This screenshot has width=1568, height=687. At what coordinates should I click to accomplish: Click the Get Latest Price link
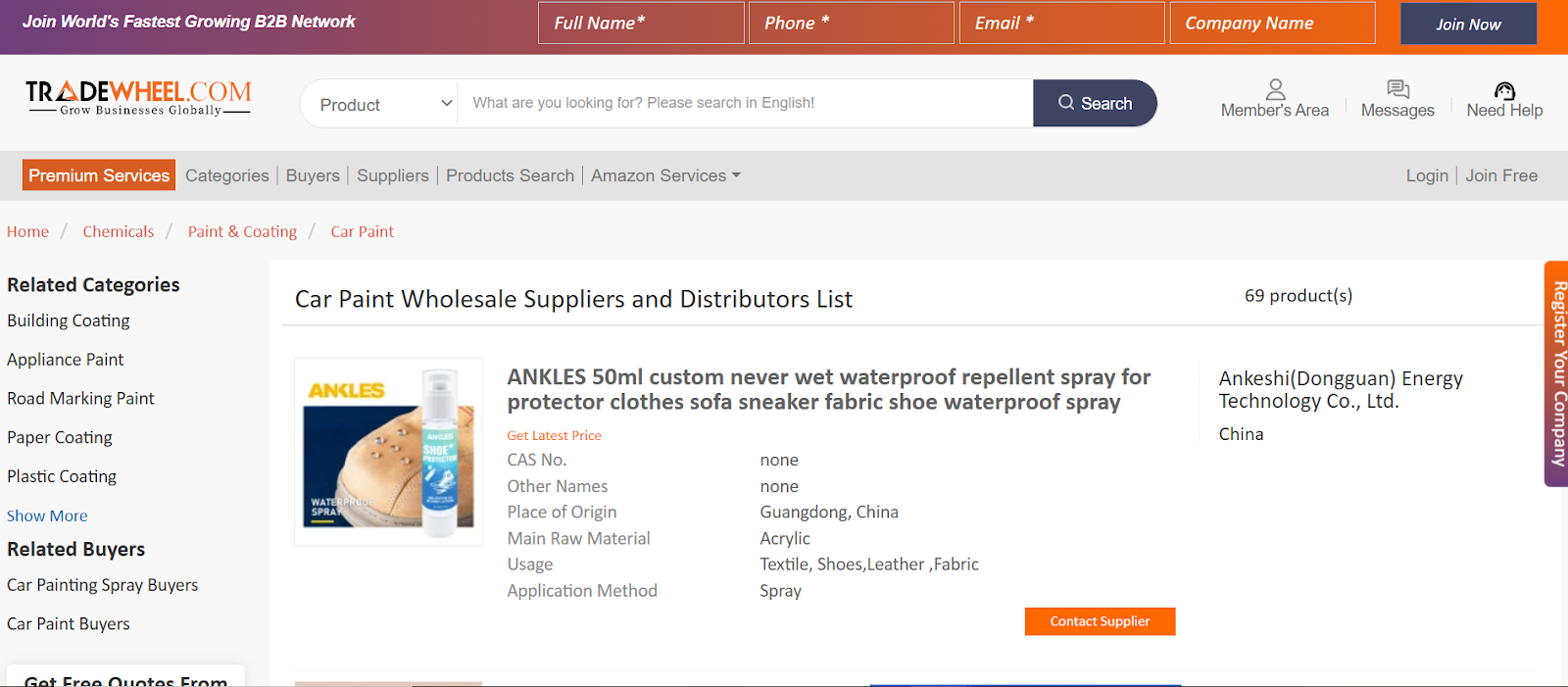(554, 435)
